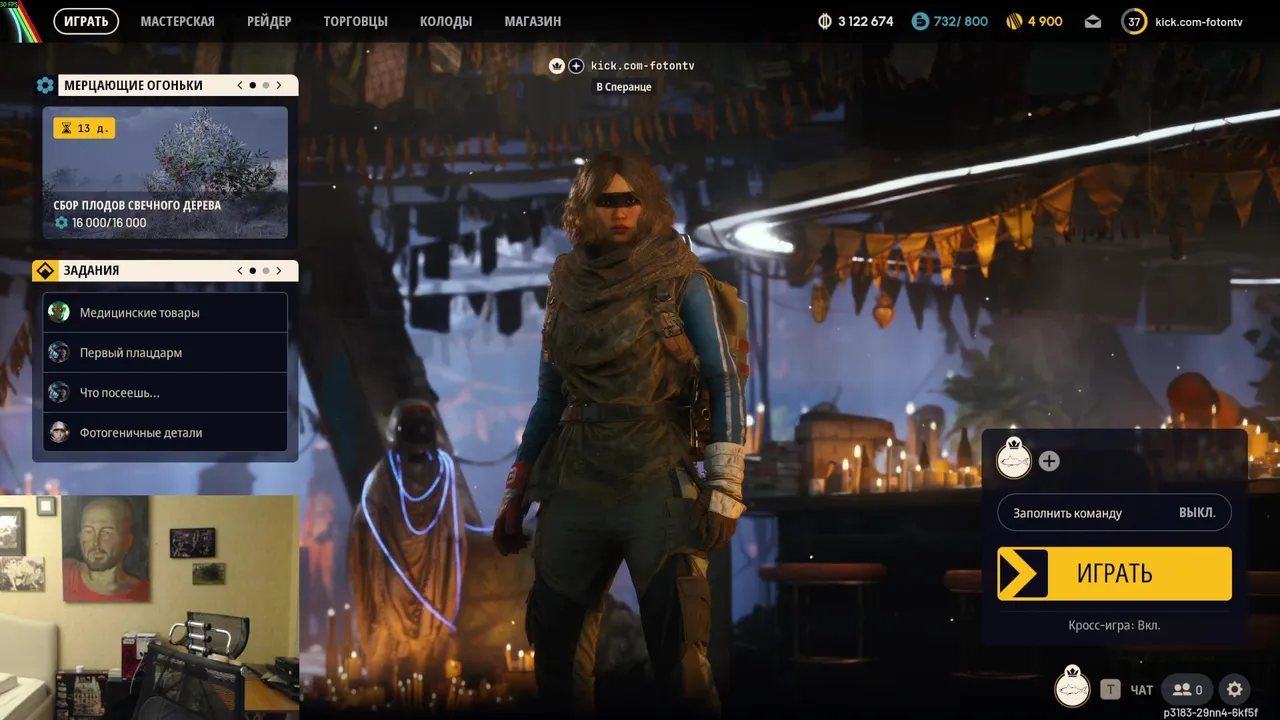Select second page dot of Мерцающие огоньки panel
This screenshot has width=1280, height=720.
266,86
